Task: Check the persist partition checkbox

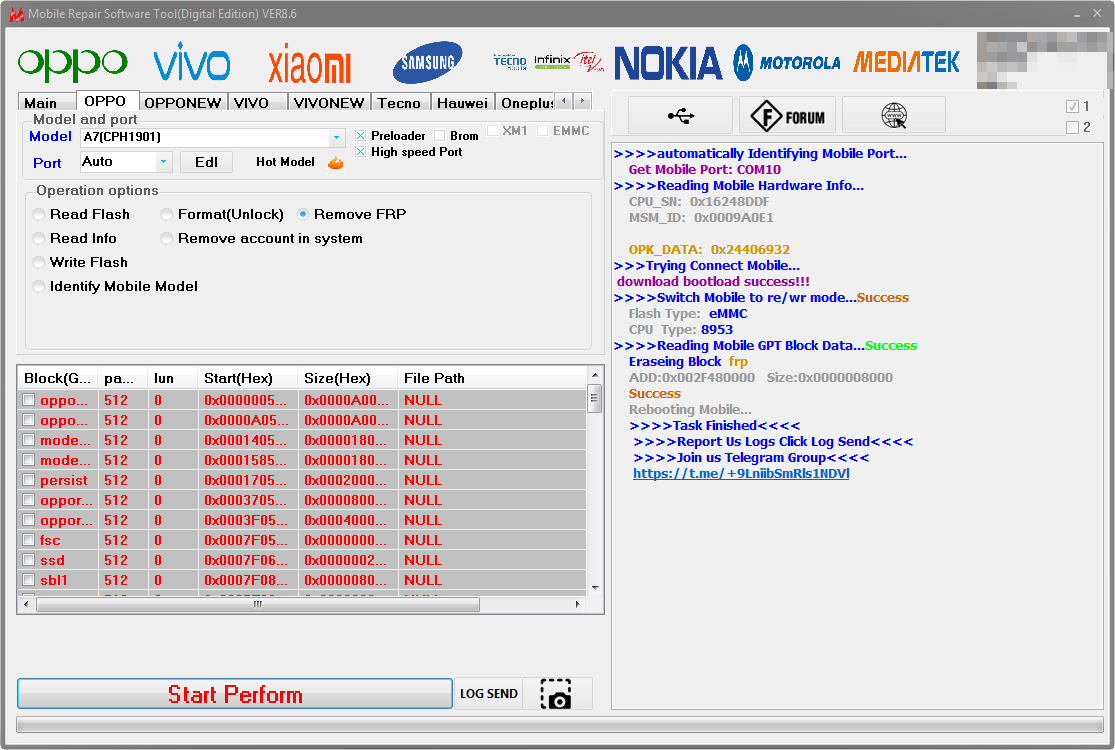Action: click(x=28, y=480)
